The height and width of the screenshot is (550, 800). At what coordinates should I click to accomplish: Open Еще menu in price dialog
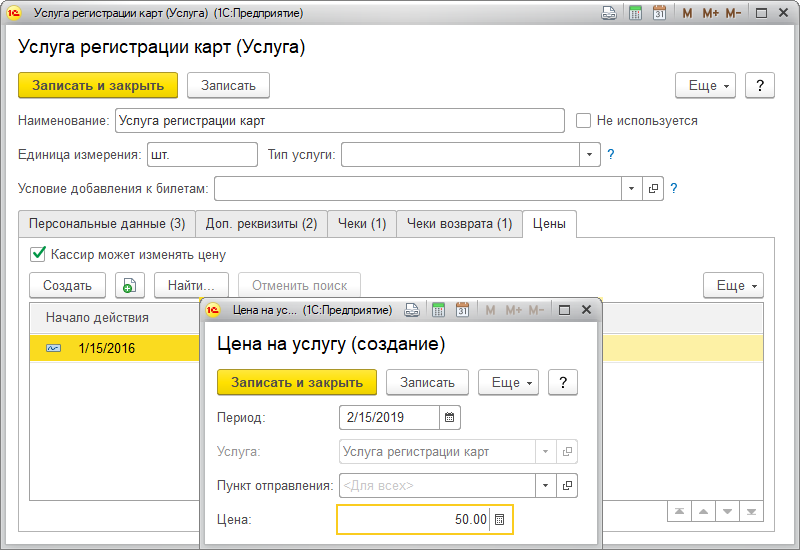508,382
